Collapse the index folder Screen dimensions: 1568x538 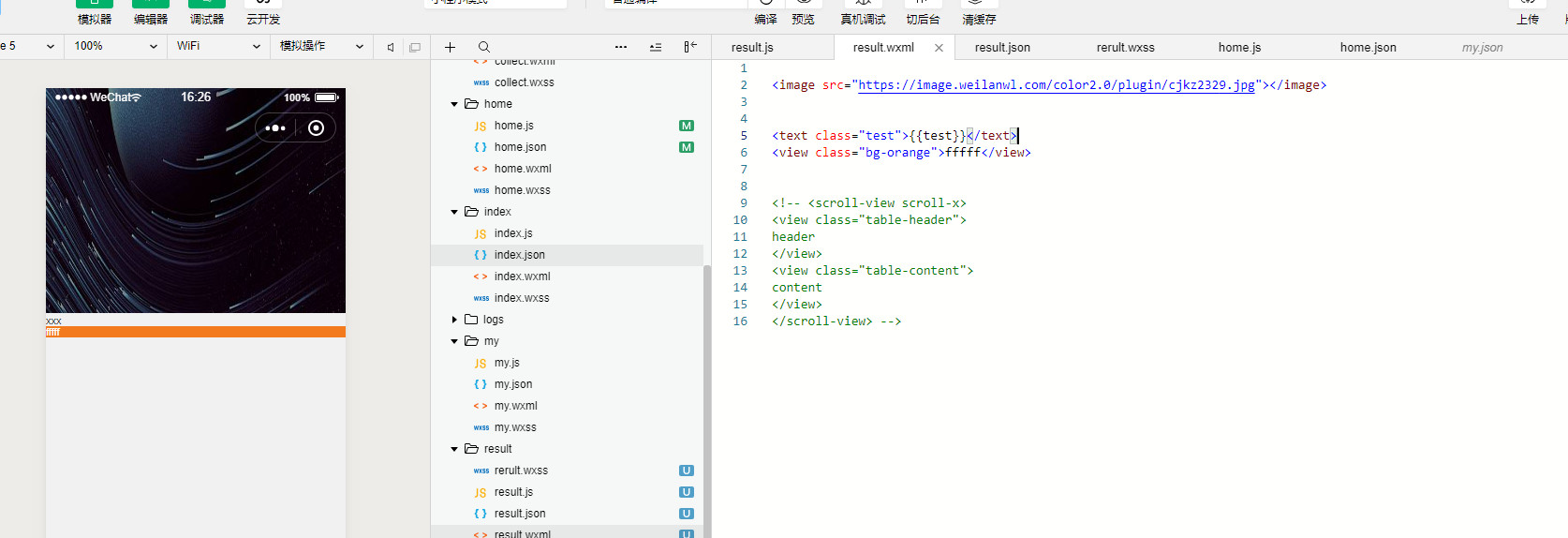[x=454, y=212]
